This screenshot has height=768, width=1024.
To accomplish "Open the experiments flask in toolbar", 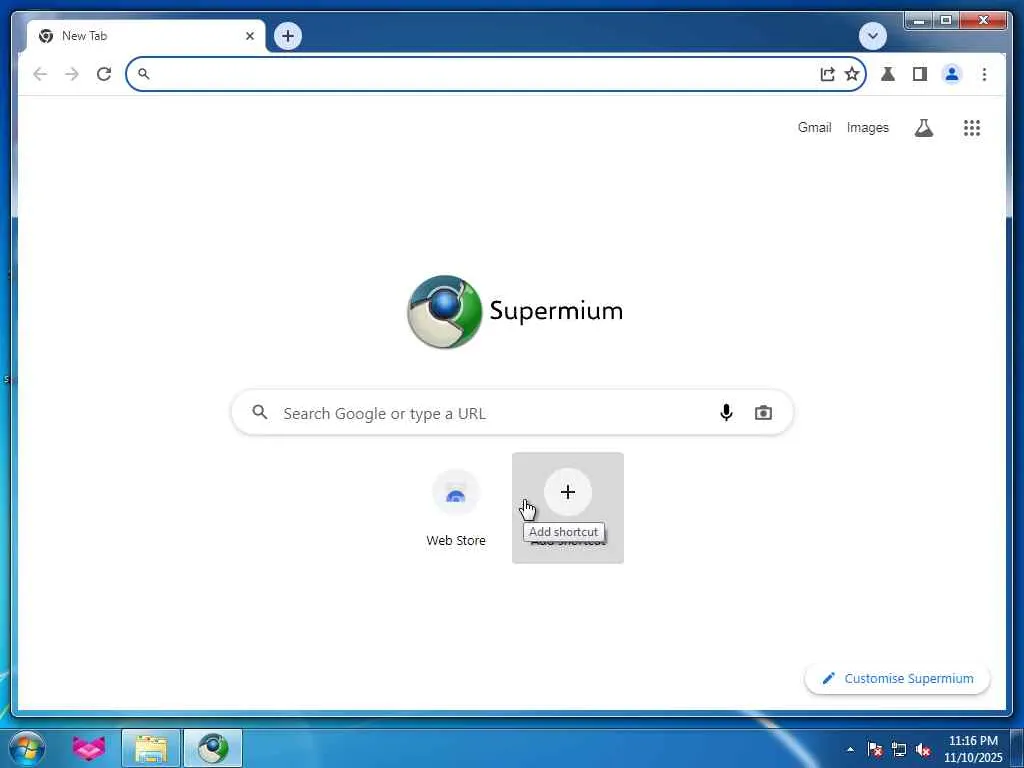I will coord(888,74).
